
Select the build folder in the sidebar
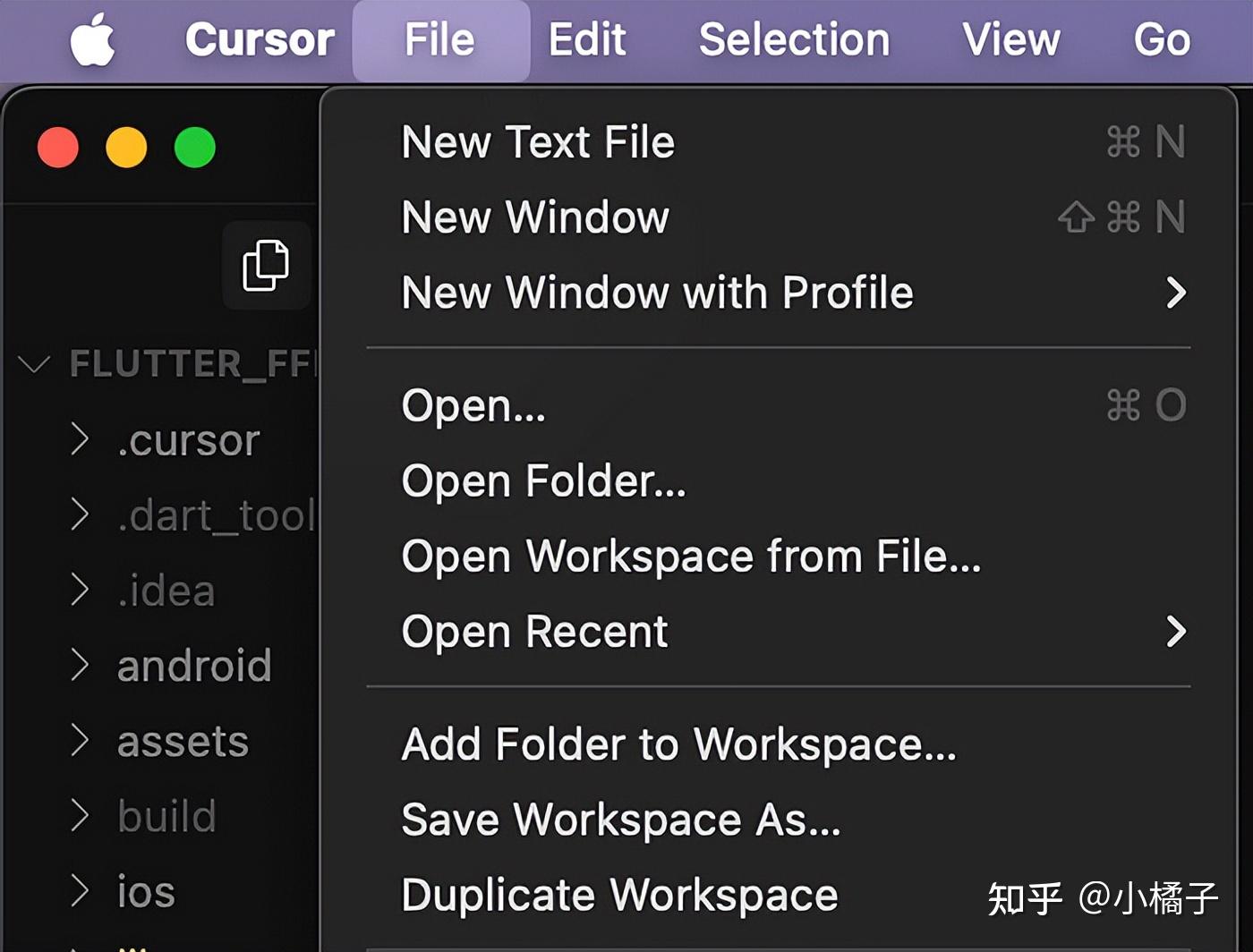pos(166,815)
